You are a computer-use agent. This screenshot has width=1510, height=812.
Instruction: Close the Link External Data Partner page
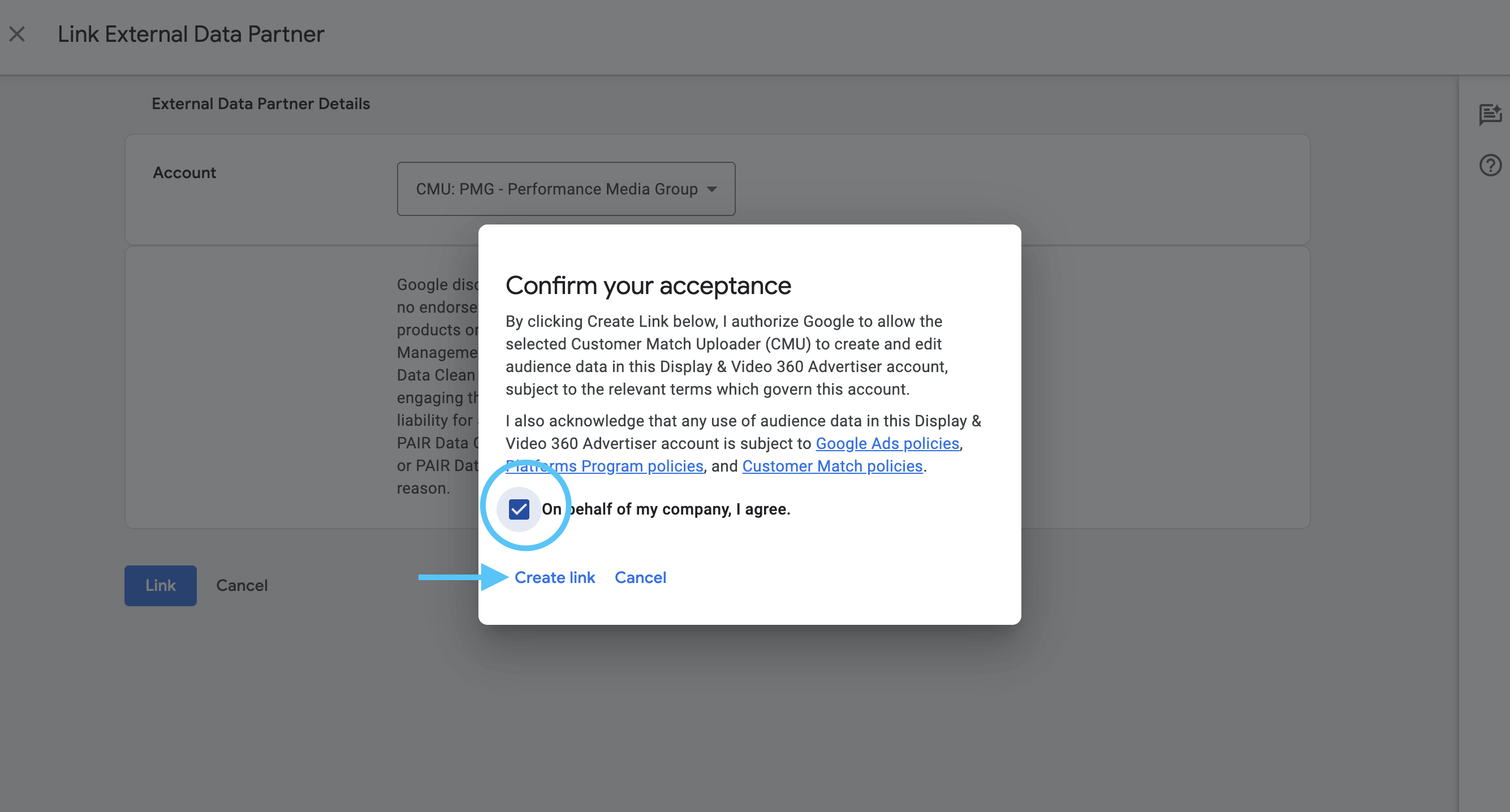point(17,34)
